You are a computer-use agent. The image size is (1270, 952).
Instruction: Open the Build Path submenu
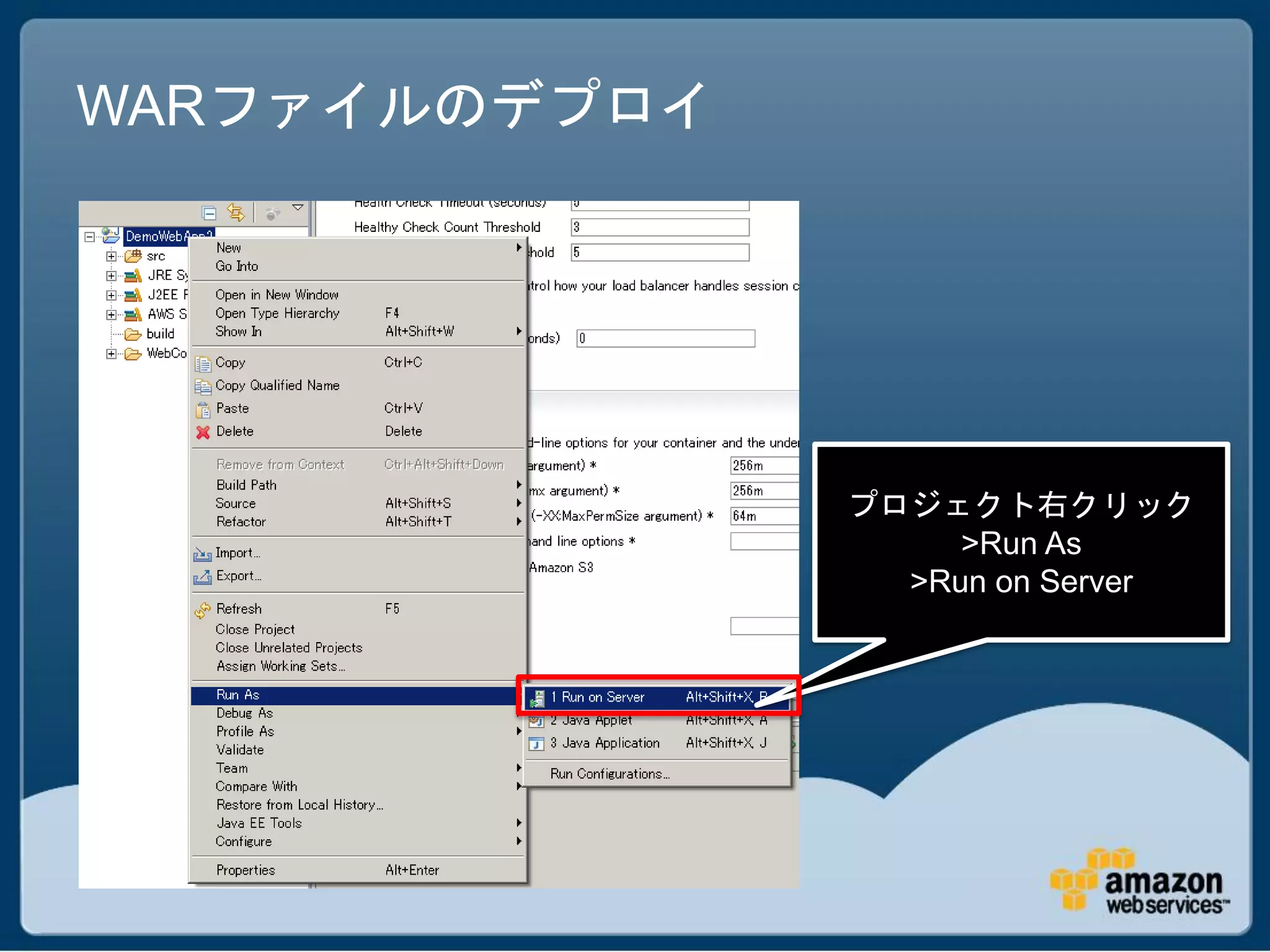tap(358, 485)
